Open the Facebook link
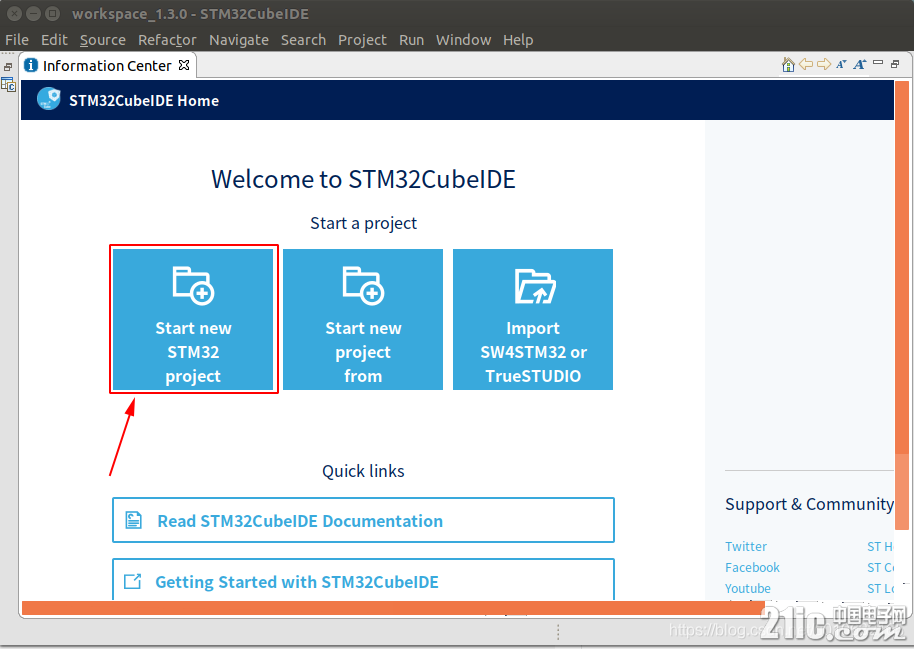Screen dimensions: 914x649 pyautogui.click(x=752, y=567)
